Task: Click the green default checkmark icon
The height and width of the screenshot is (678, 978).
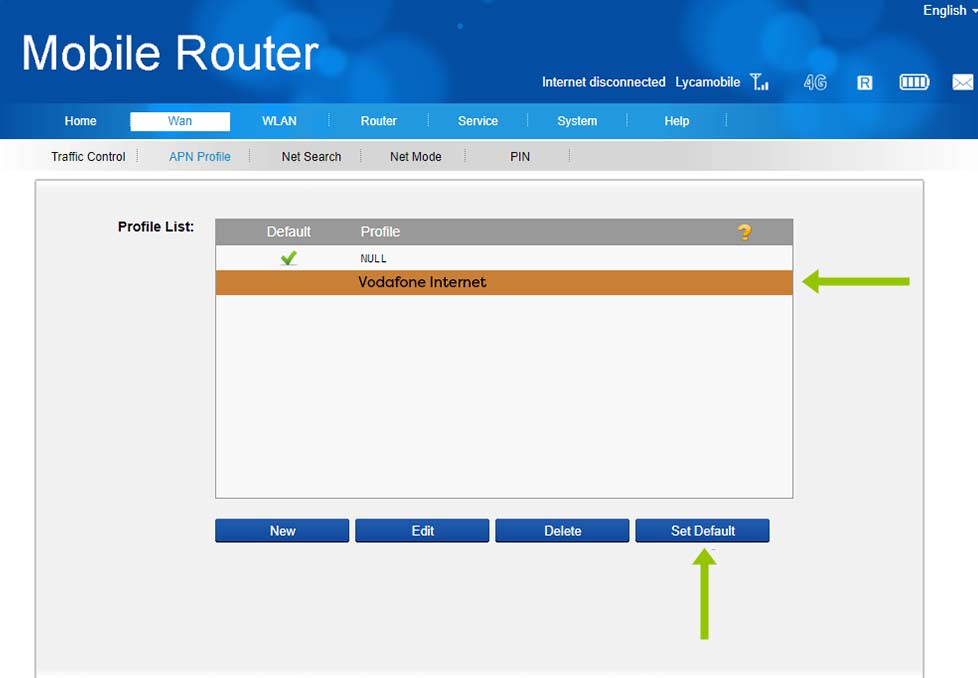Action: tap(289, 258)
